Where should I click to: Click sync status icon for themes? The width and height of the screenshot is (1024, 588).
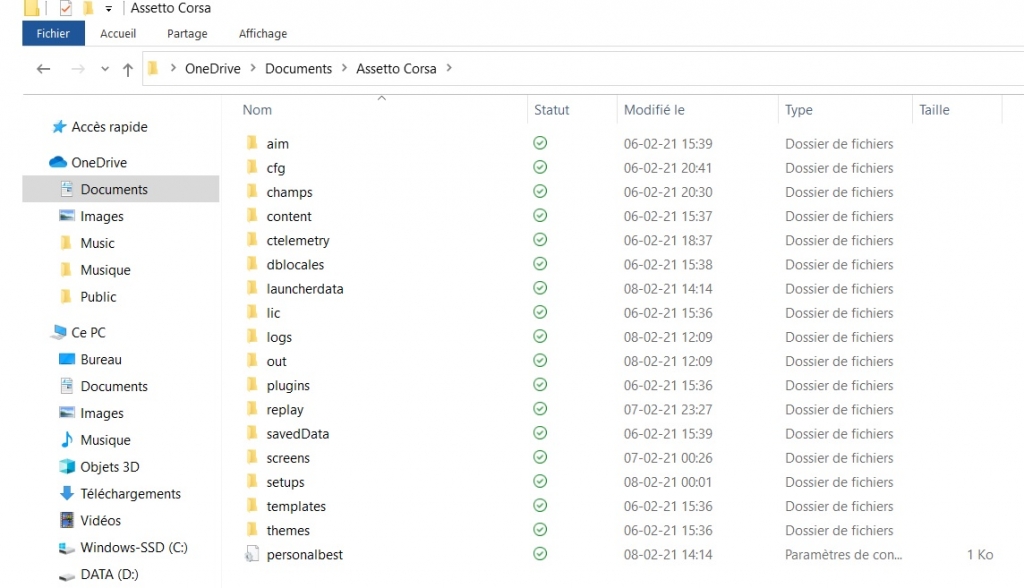coord(540,529)
